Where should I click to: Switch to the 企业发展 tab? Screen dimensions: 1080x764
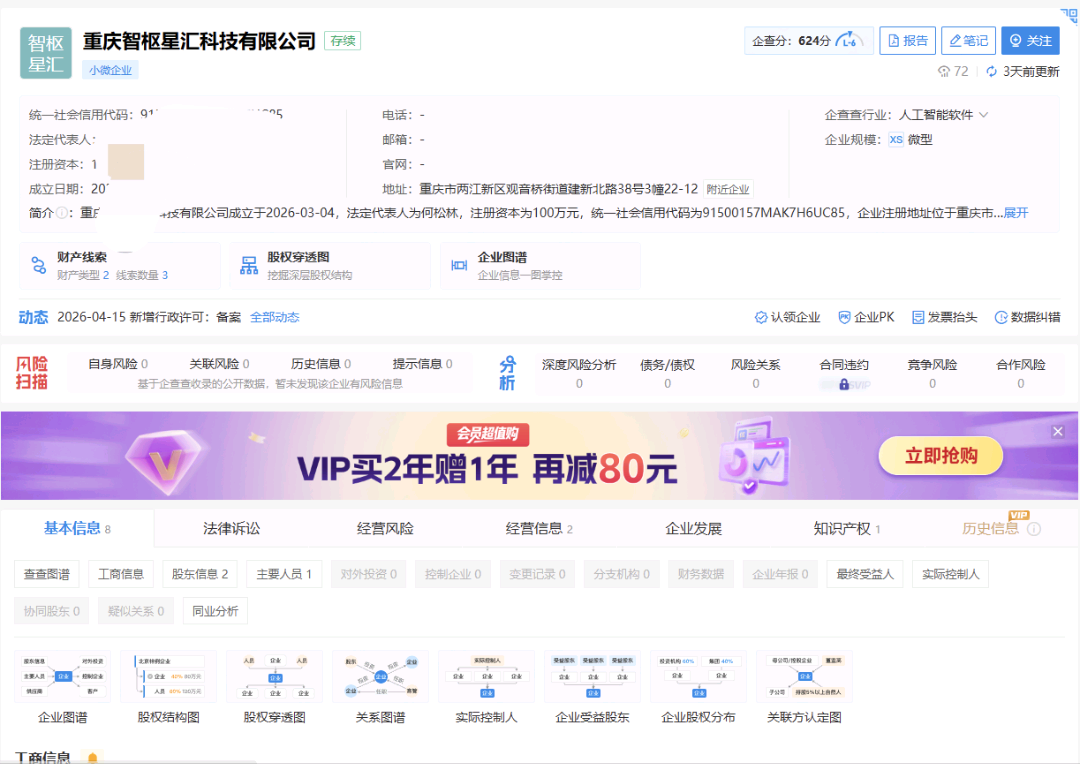tap(693, 528)
